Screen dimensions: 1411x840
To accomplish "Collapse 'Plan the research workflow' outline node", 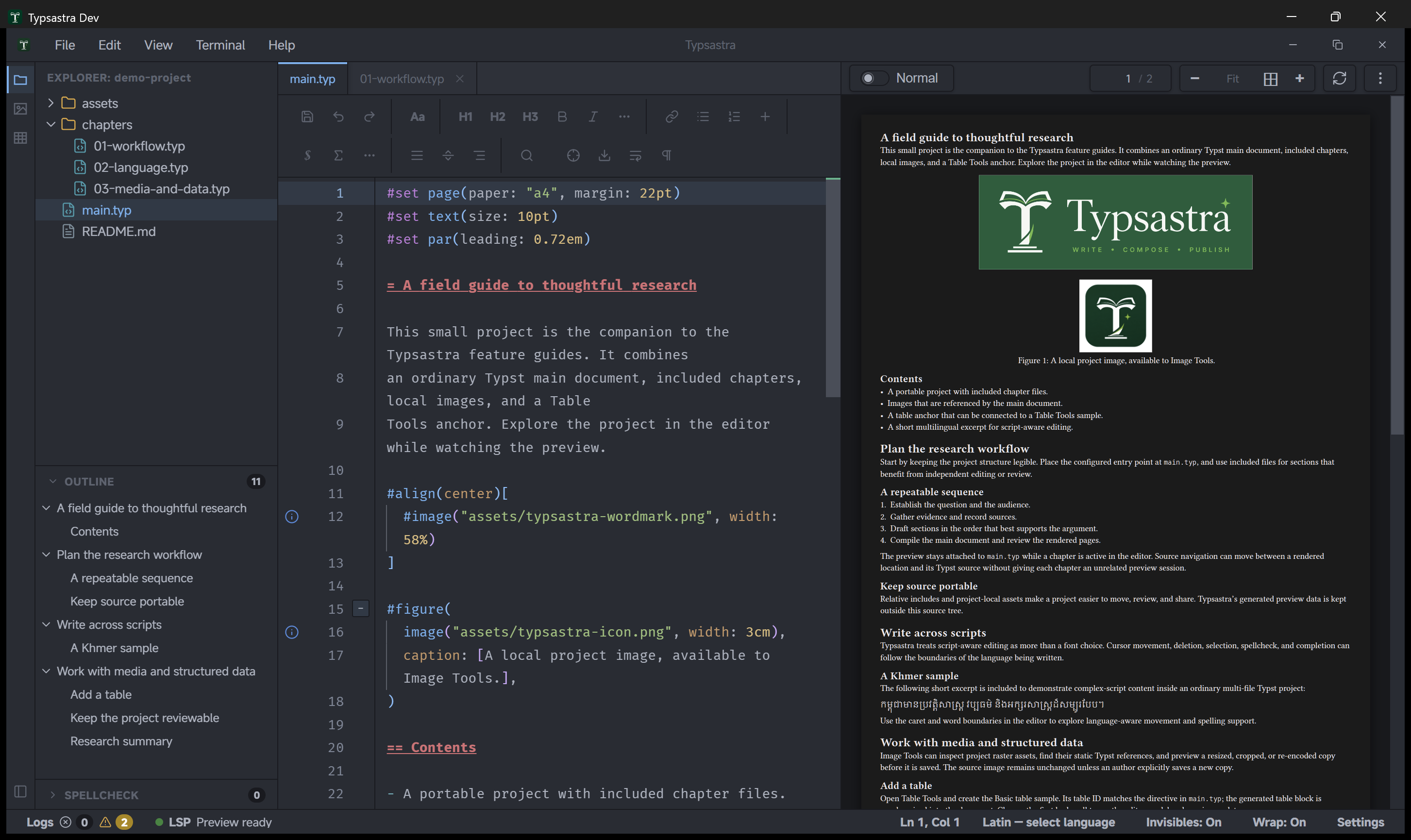I will (47, 554).
